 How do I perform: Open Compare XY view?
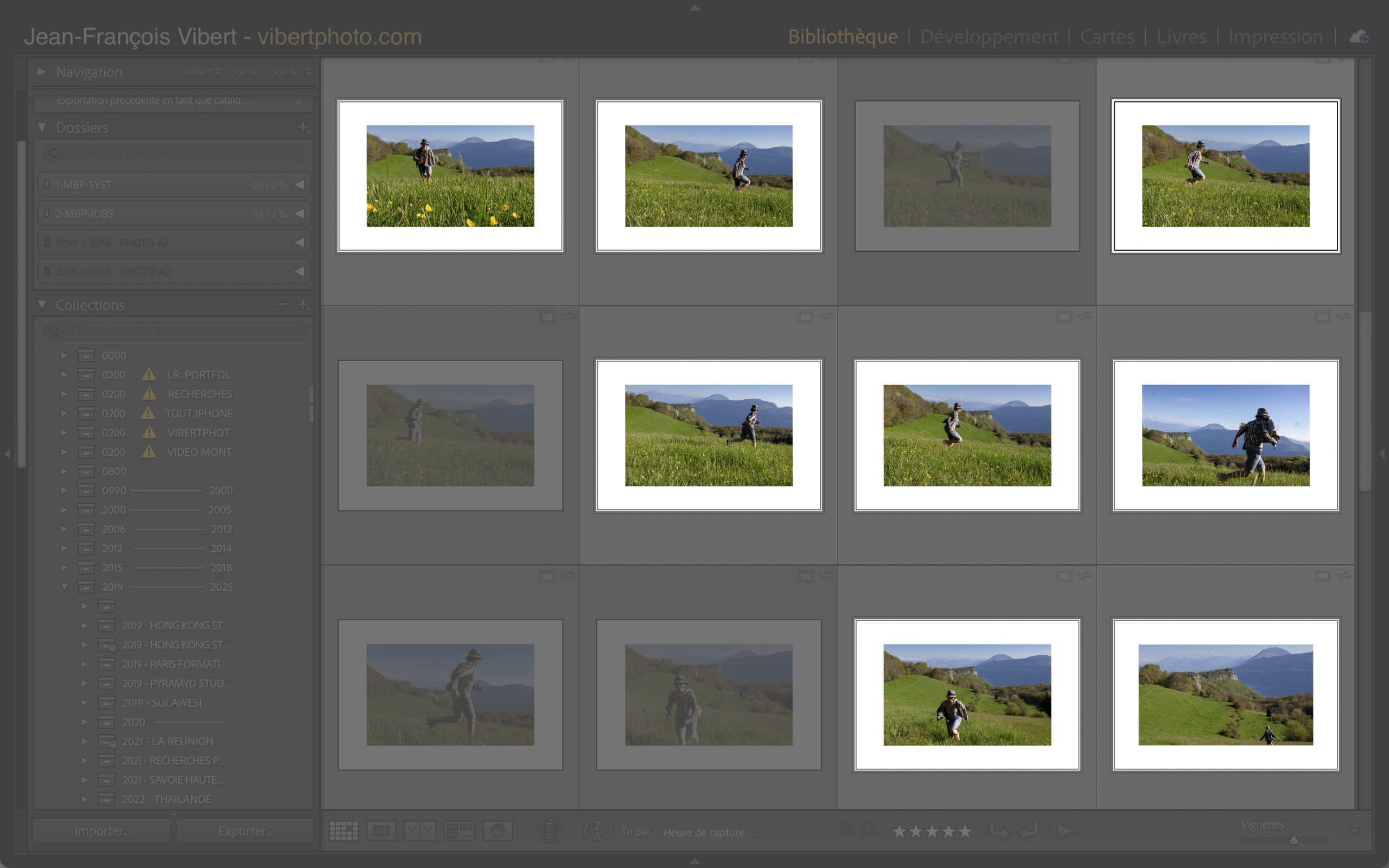click(419, 831)
